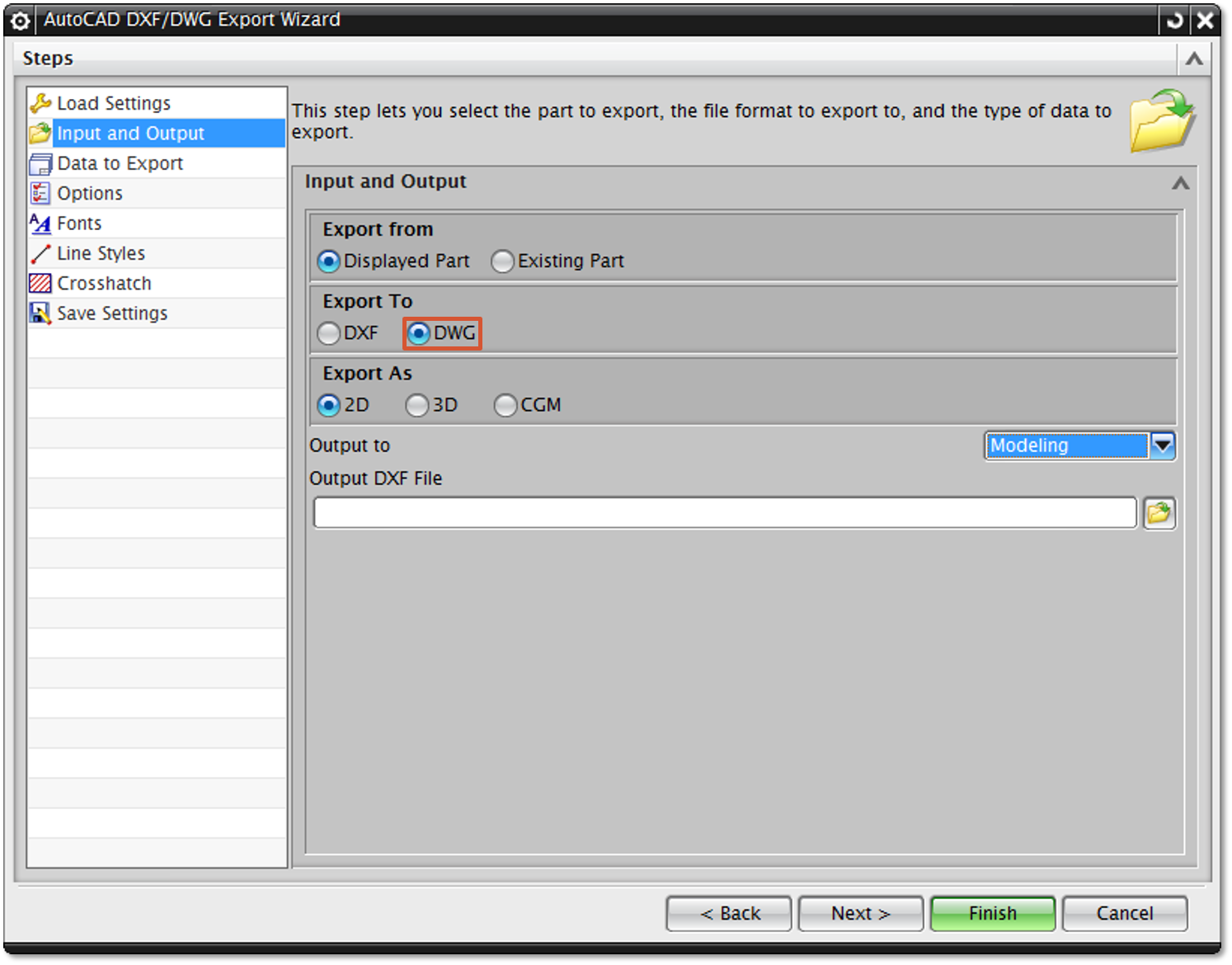
Task: Click the Options checklist icon
Action: point(40,194)
